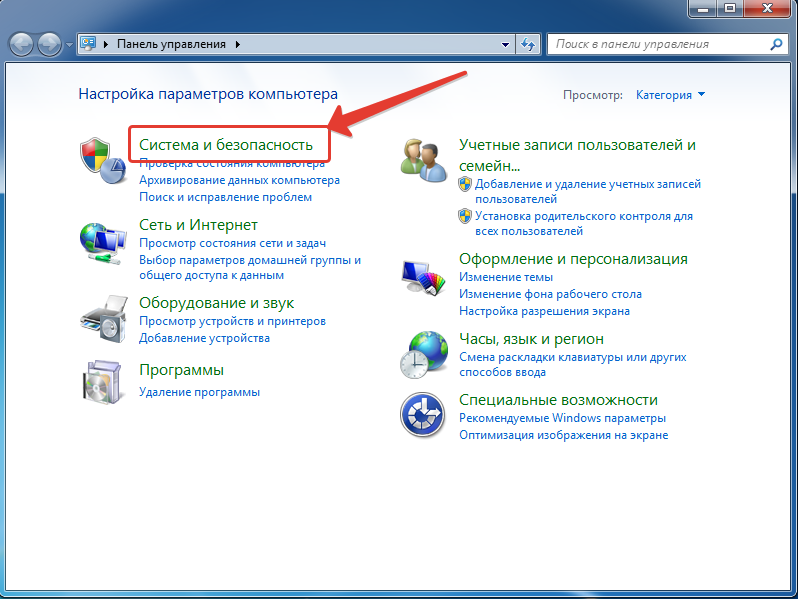Click Поиск и исправление проблем link
The height and width of the screenshot is (599, 798).
225,197
